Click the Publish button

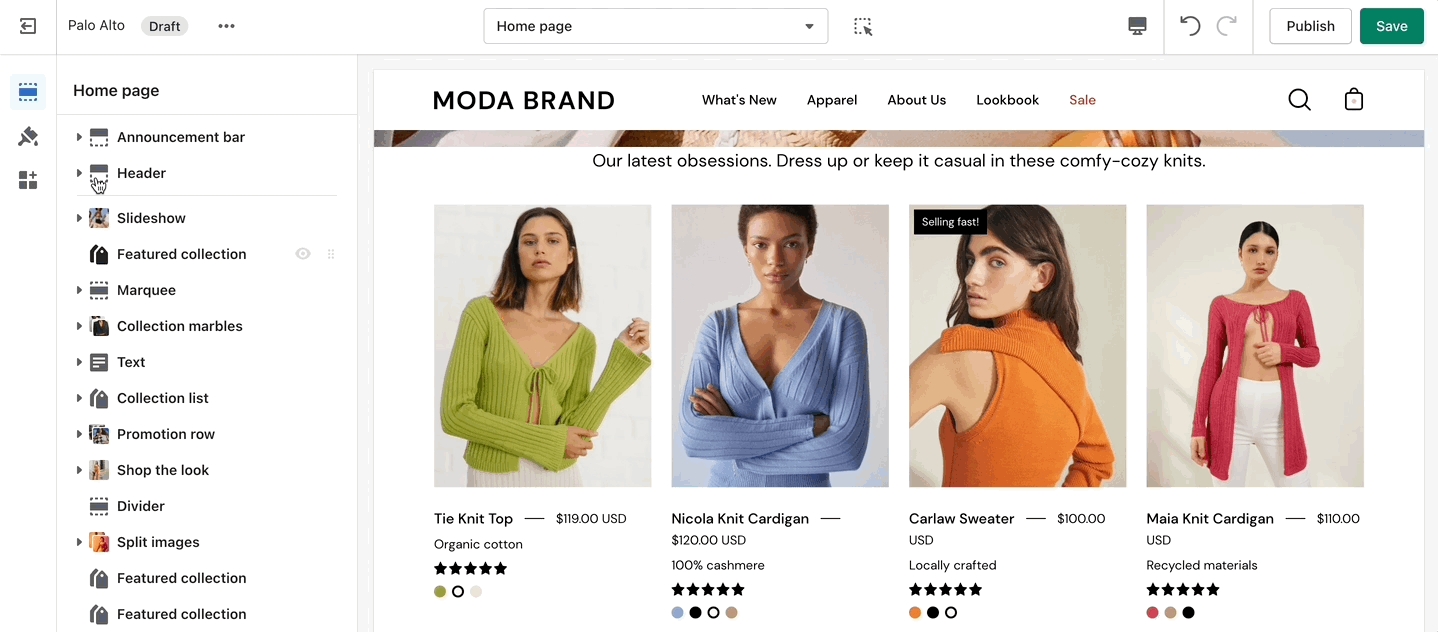coord(1310,26)
